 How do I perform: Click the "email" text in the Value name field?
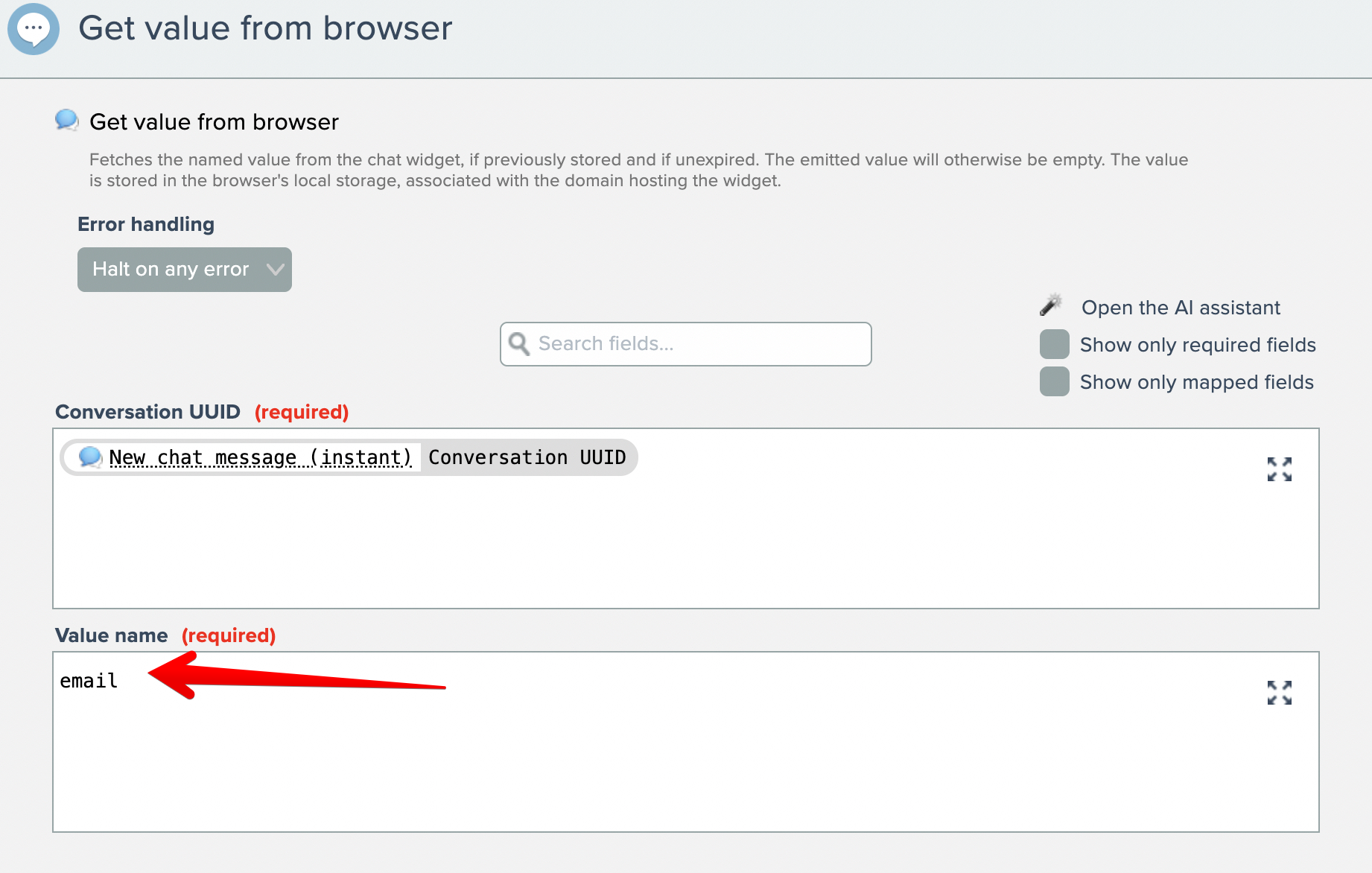click(x=89, y=681)
